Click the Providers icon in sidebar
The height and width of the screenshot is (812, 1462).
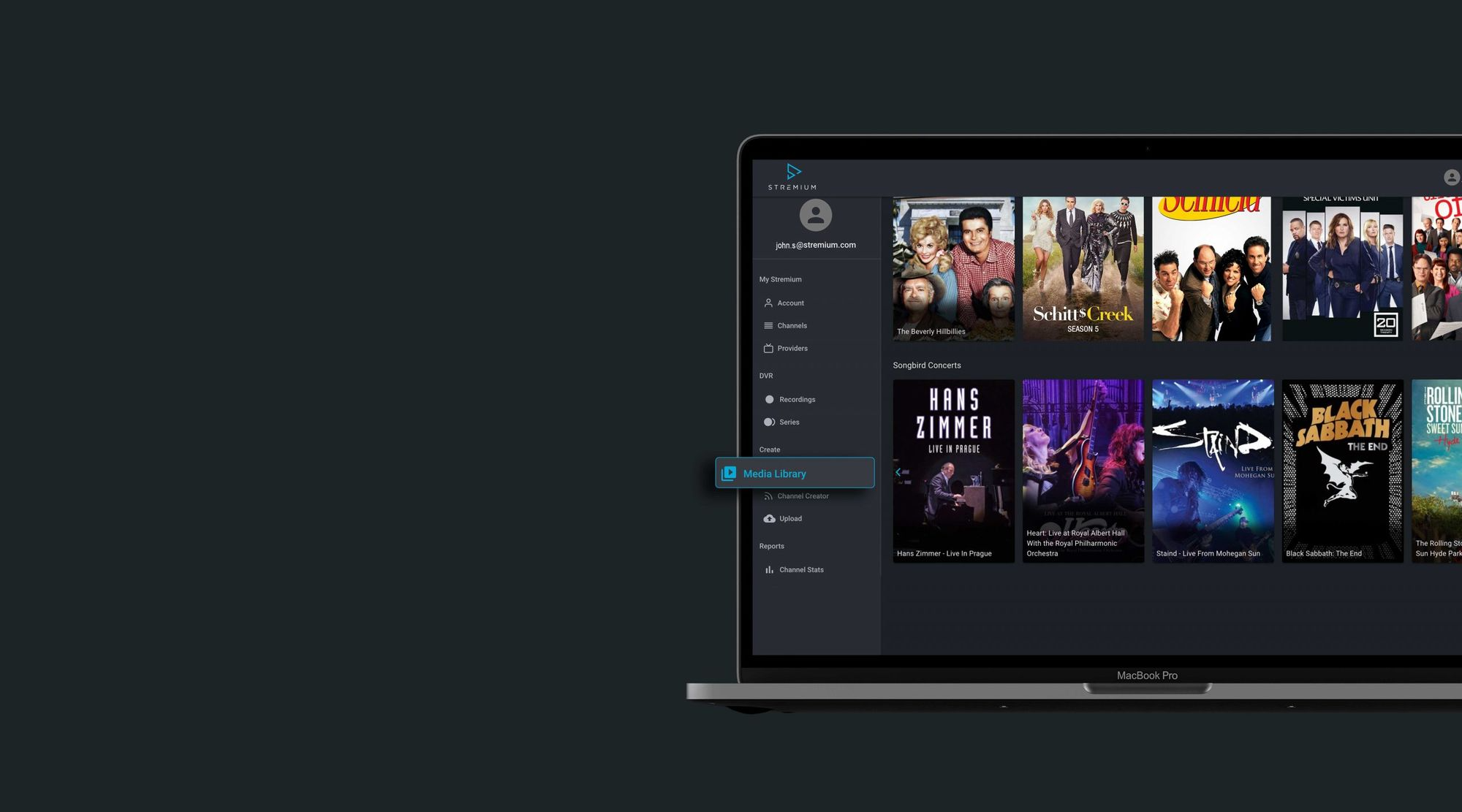tap(767, 348)
